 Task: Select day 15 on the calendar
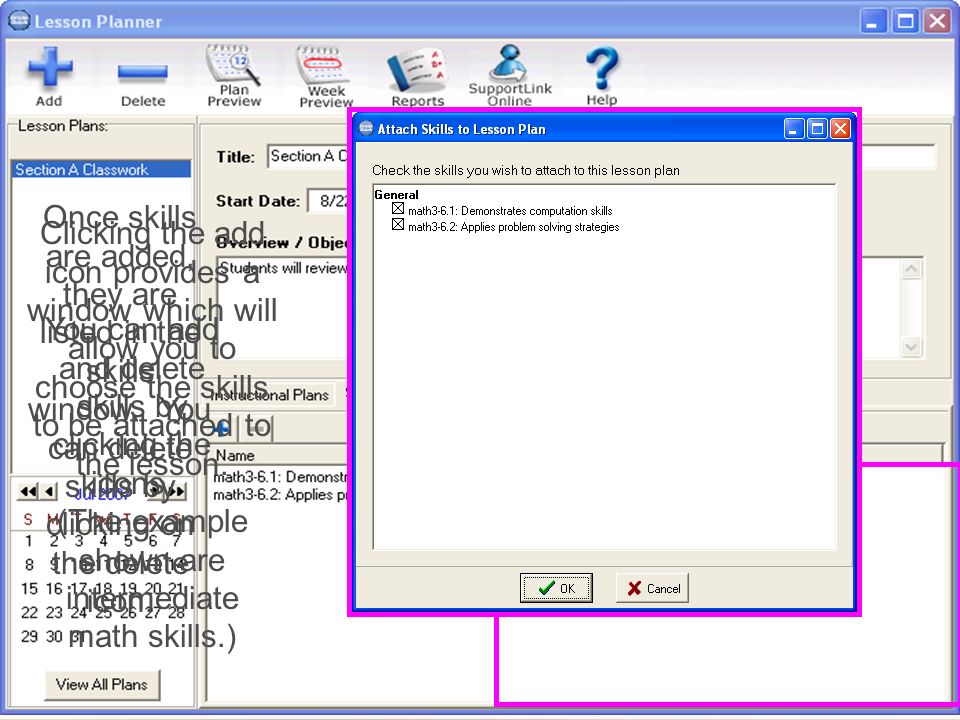point(29,589)
